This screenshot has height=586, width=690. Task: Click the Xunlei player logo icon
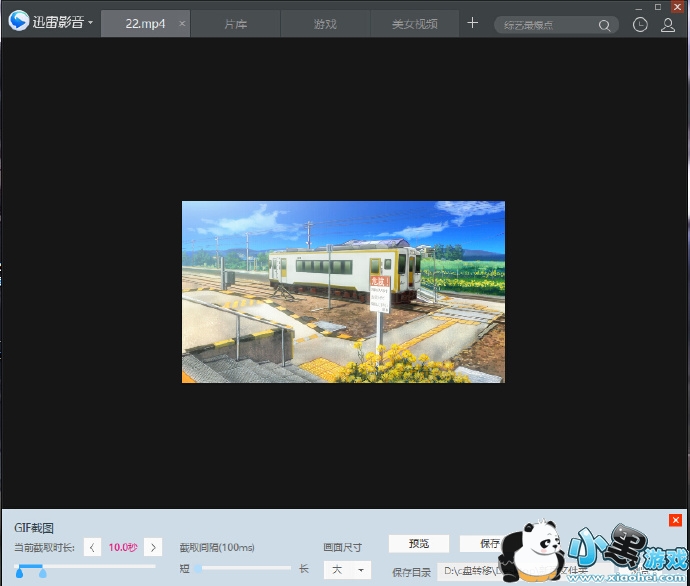(18, 21)
